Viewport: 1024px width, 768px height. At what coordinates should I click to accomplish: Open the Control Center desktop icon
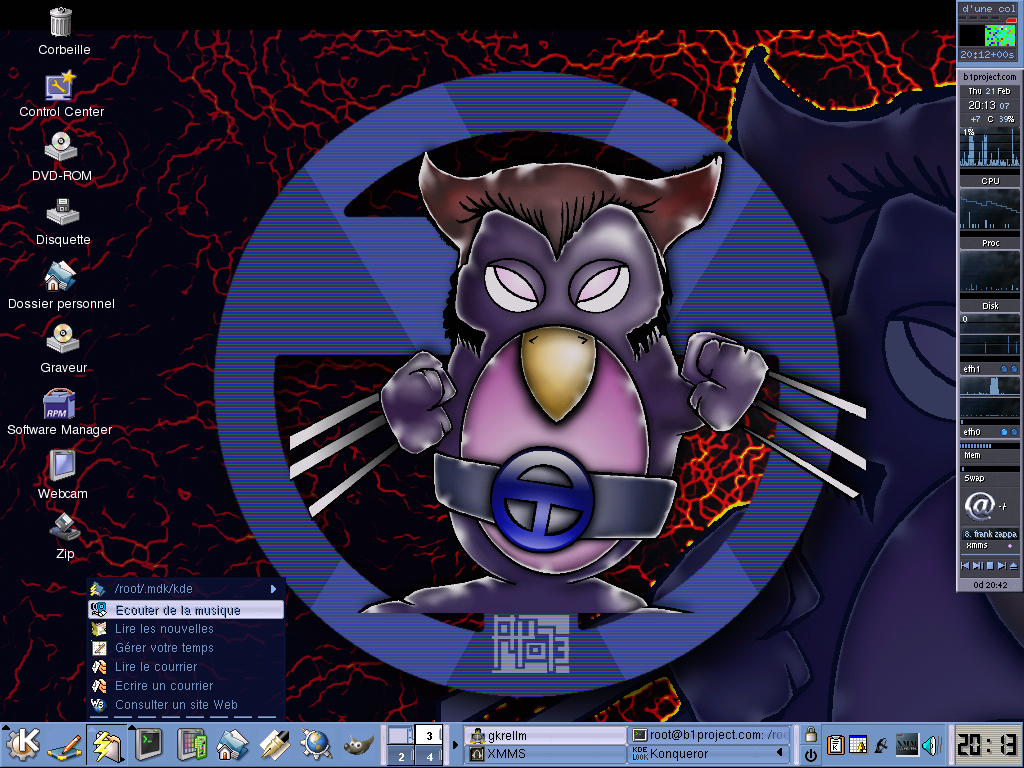point(60,87)
